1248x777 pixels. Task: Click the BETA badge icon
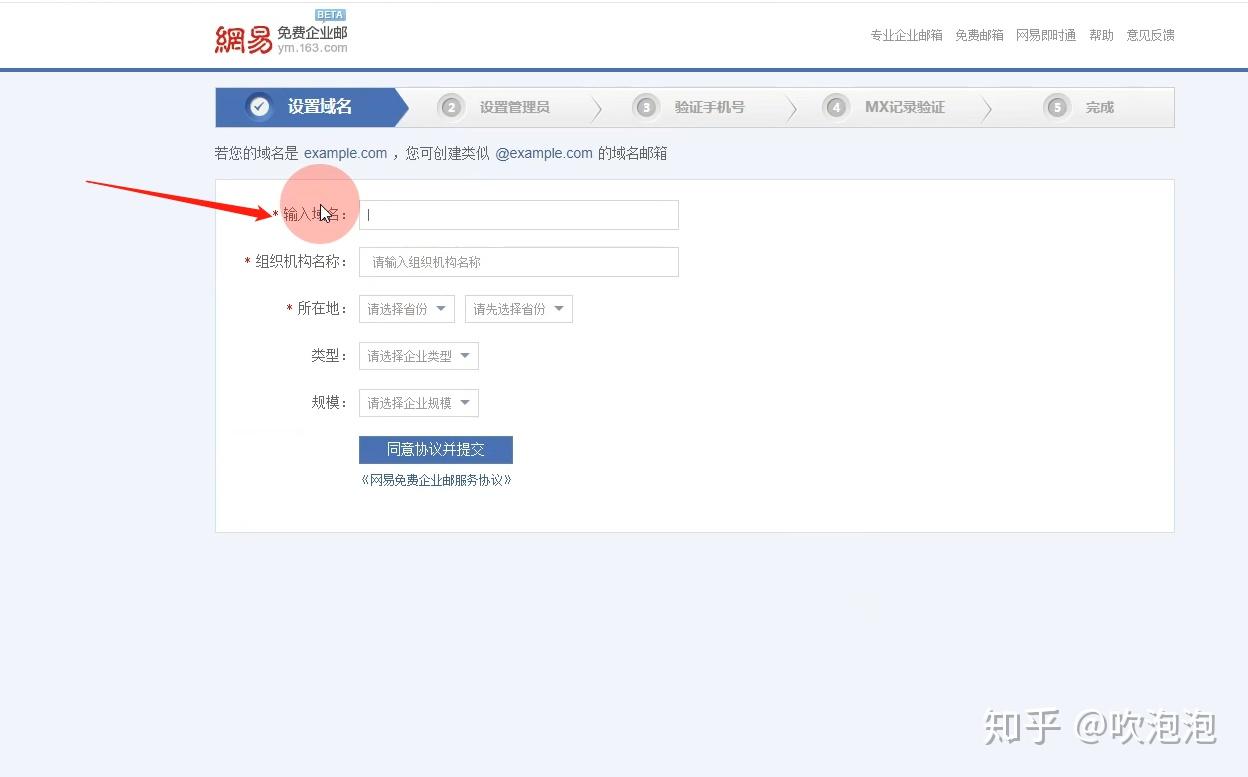pos(330,15)
